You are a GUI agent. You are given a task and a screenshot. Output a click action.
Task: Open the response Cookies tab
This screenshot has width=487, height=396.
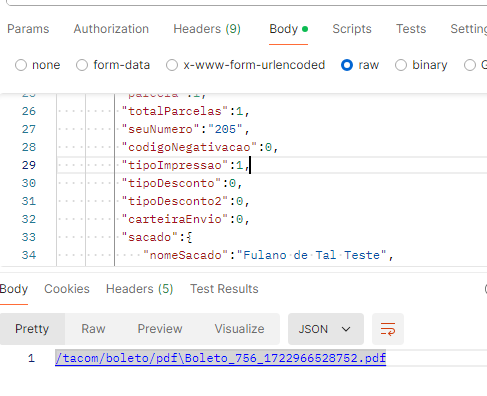pos(67,289)
